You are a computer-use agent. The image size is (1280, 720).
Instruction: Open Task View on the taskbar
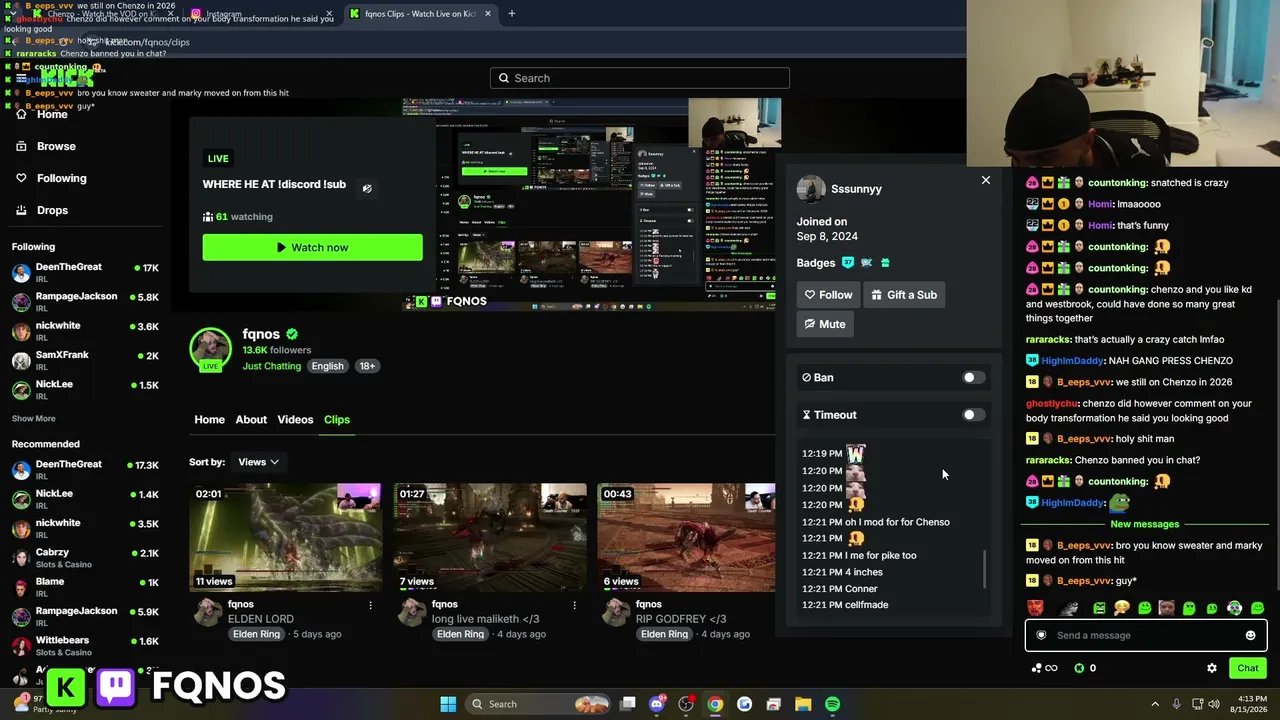[x=627, y=704]
